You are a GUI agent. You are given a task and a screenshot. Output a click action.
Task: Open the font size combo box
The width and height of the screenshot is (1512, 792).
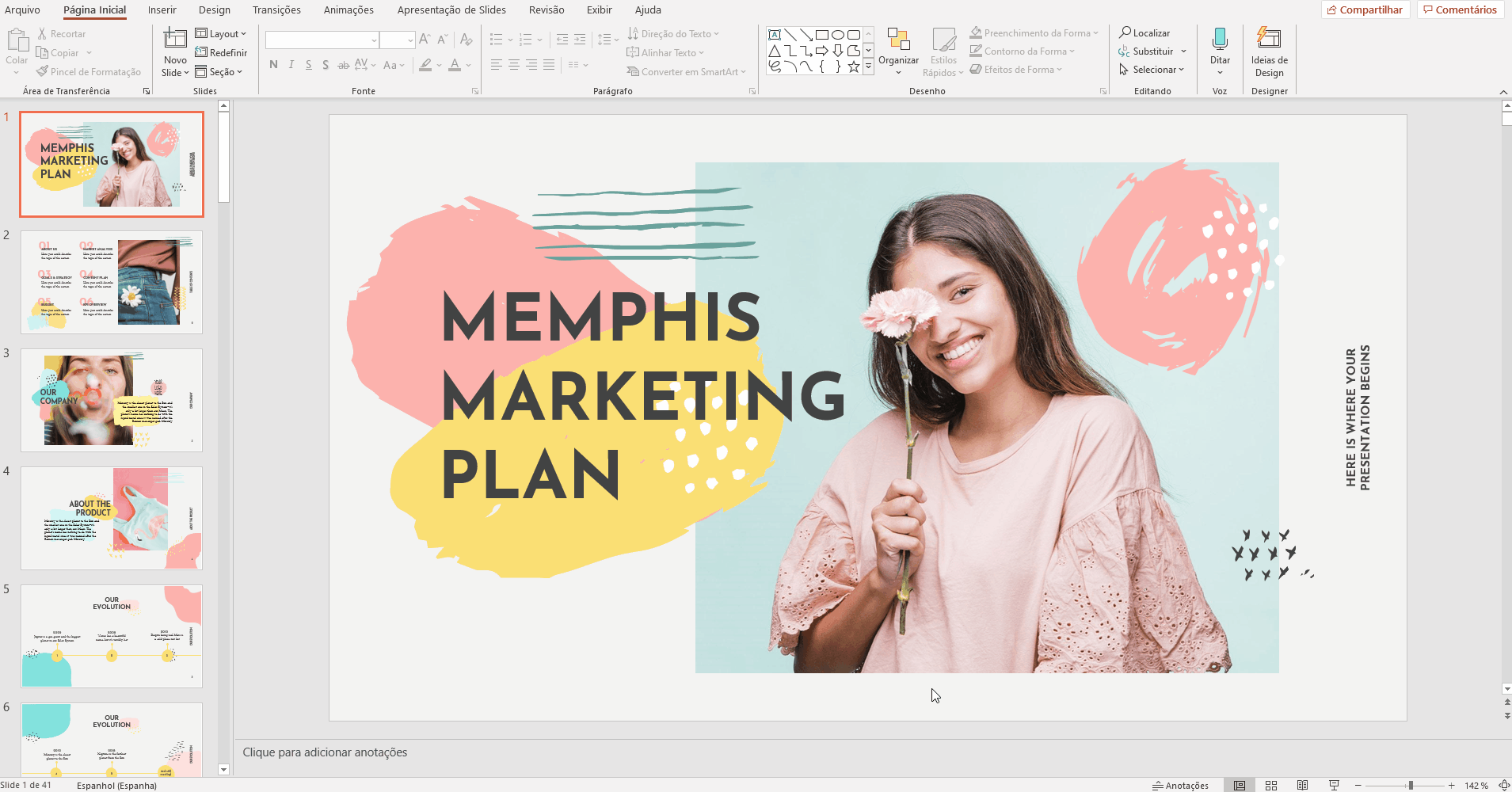[x=398, y=40]
